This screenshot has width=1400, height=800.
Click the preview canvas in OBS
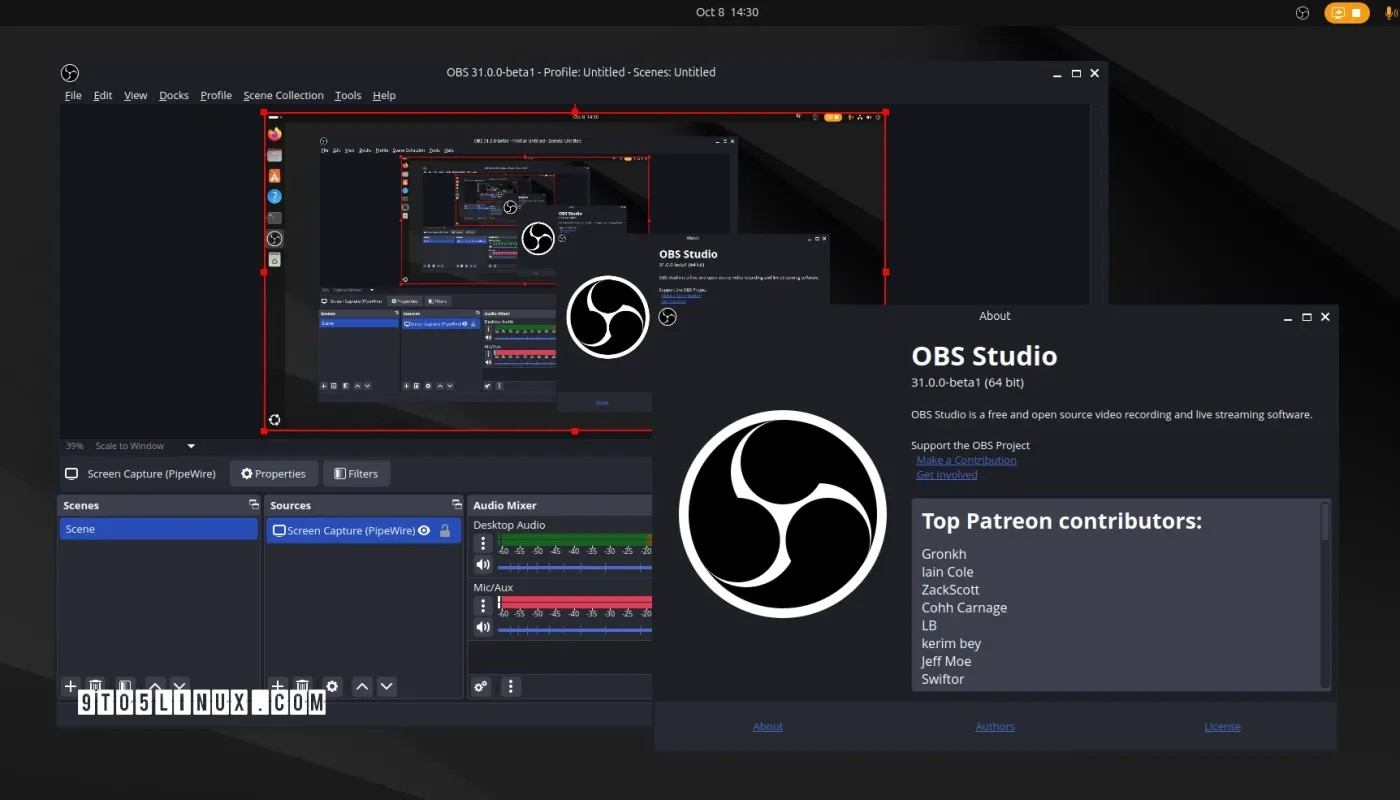point(575,272)
